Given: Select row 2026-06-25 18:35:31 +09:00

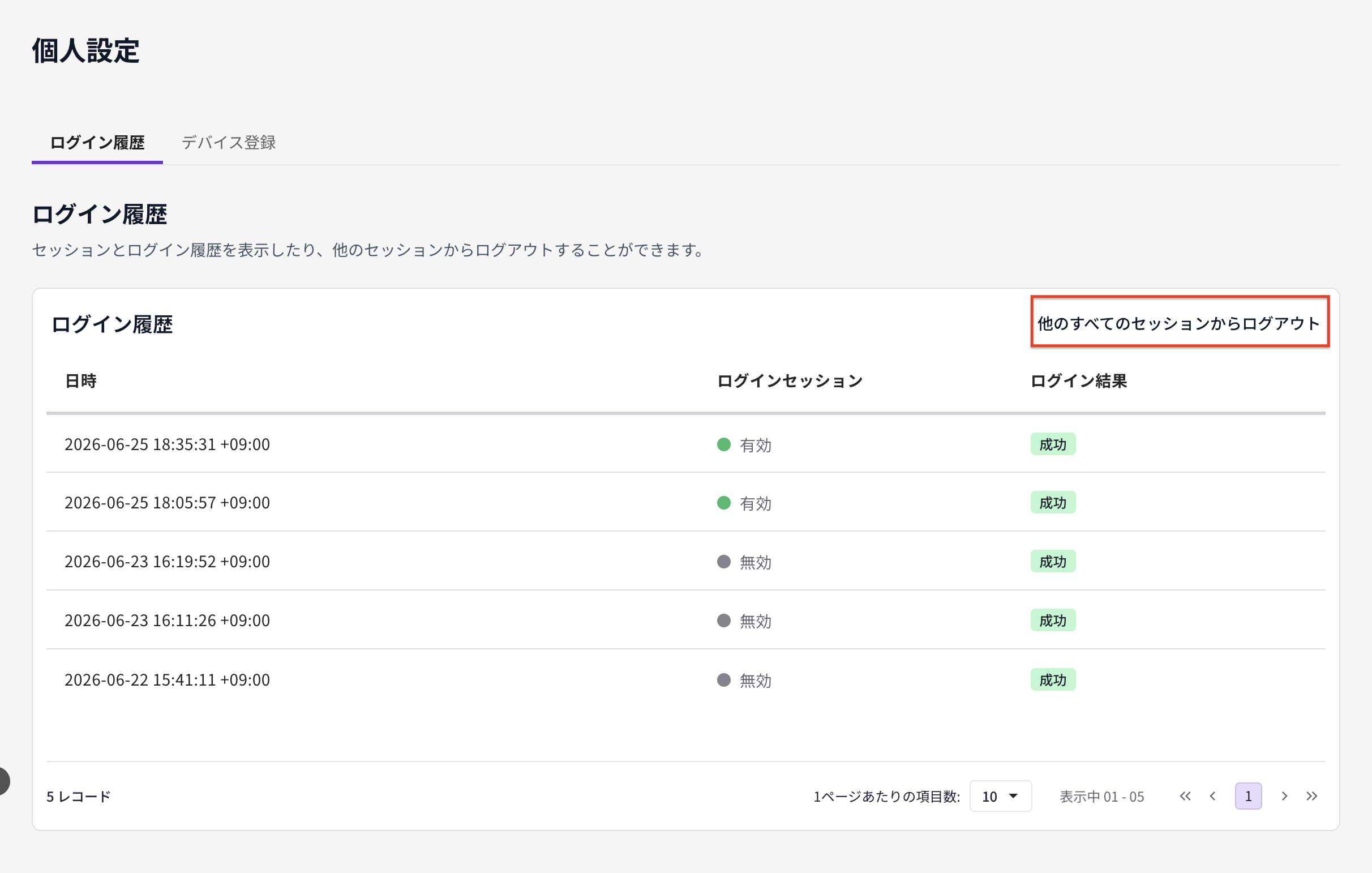Looking at the screenshot, I should 686,444.
